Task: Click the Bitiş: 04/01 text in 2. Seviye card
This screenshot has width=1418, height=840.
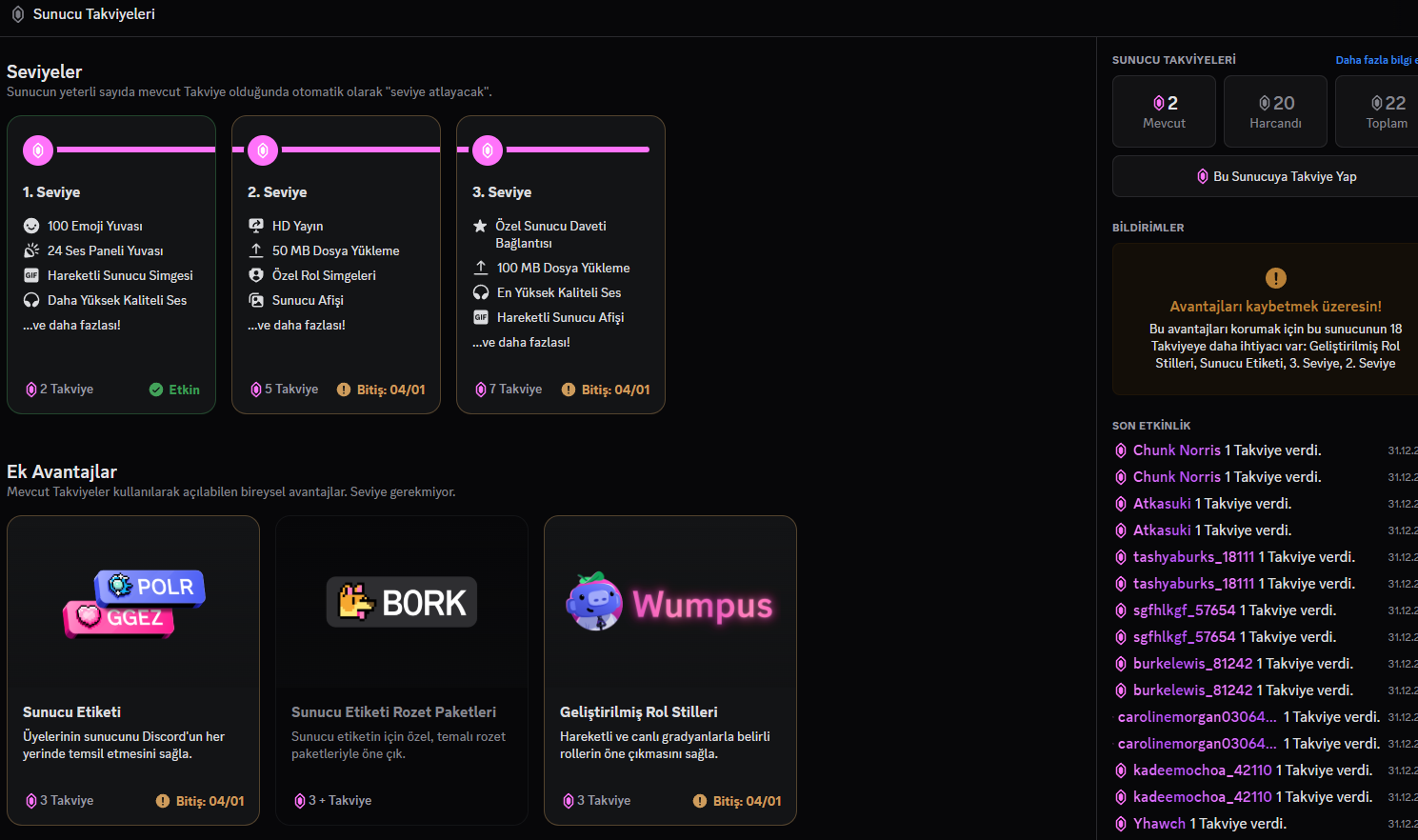Action: tap(391, 390)
